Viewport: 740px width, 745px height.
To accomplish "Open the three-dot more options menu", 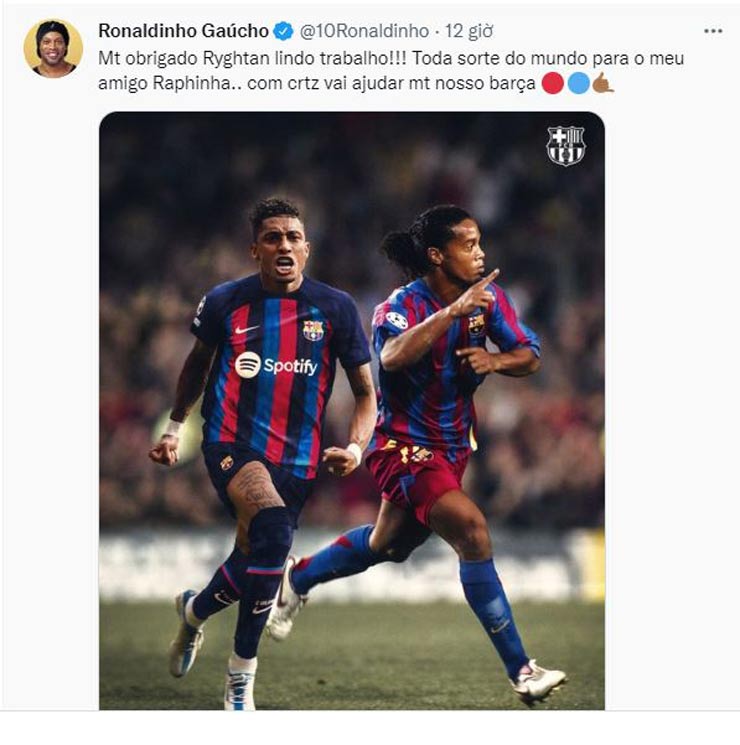I will click(713, 31).
